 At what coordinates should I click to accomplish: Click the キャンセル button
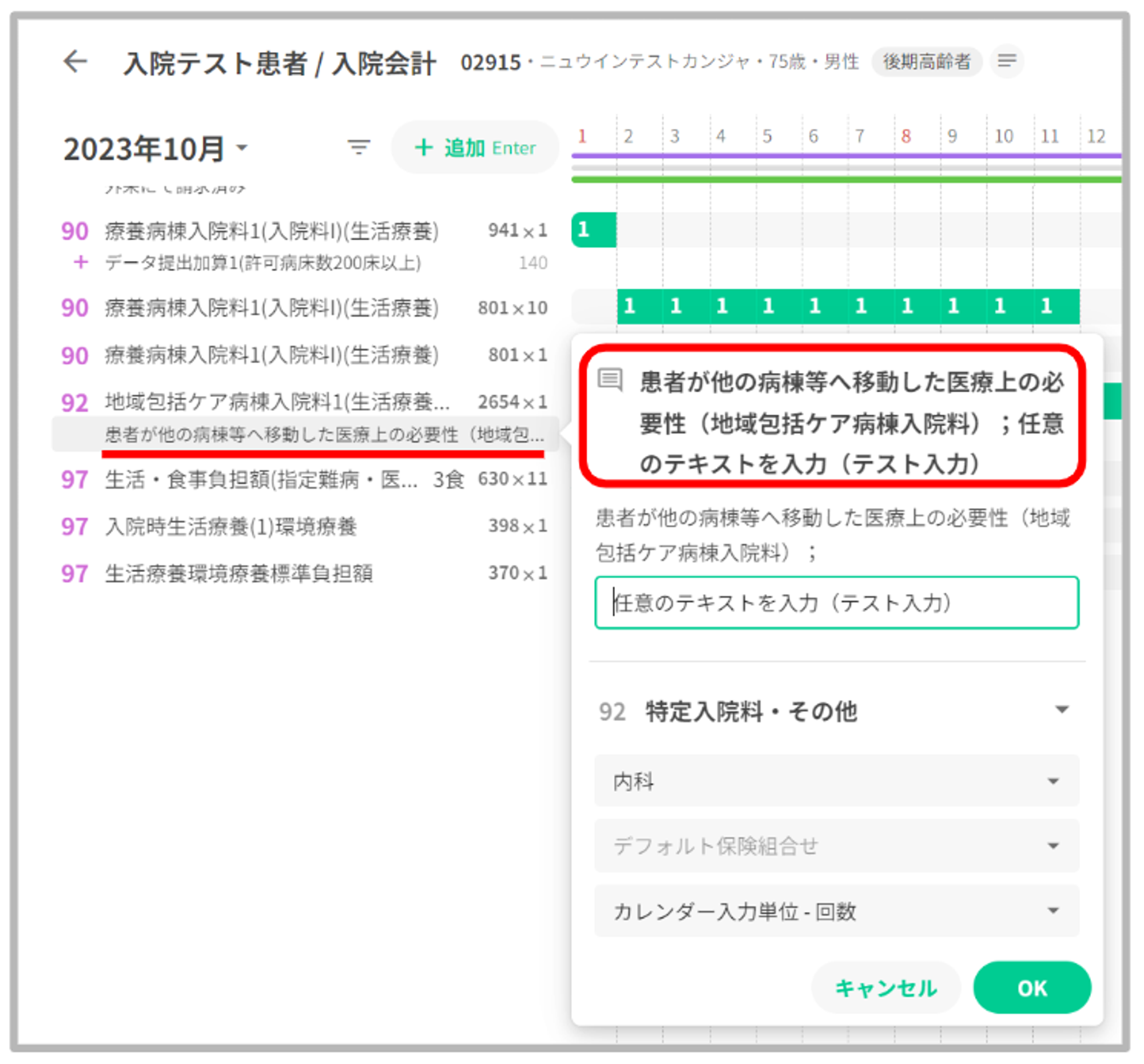pyautogui.click(x=885, y=988)
